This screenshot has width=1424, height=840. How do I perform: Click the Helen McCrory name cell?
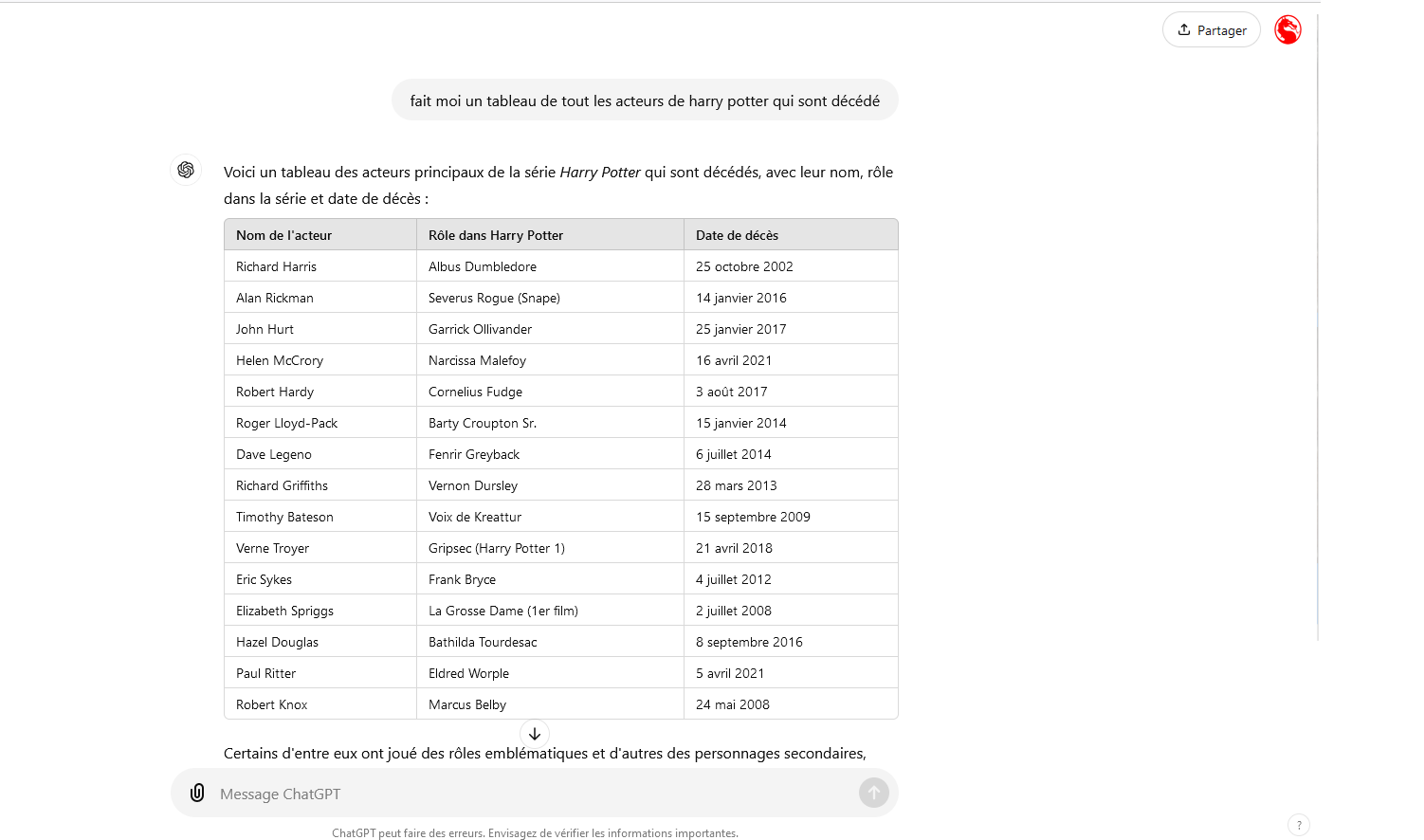click(x=280, y=360)
